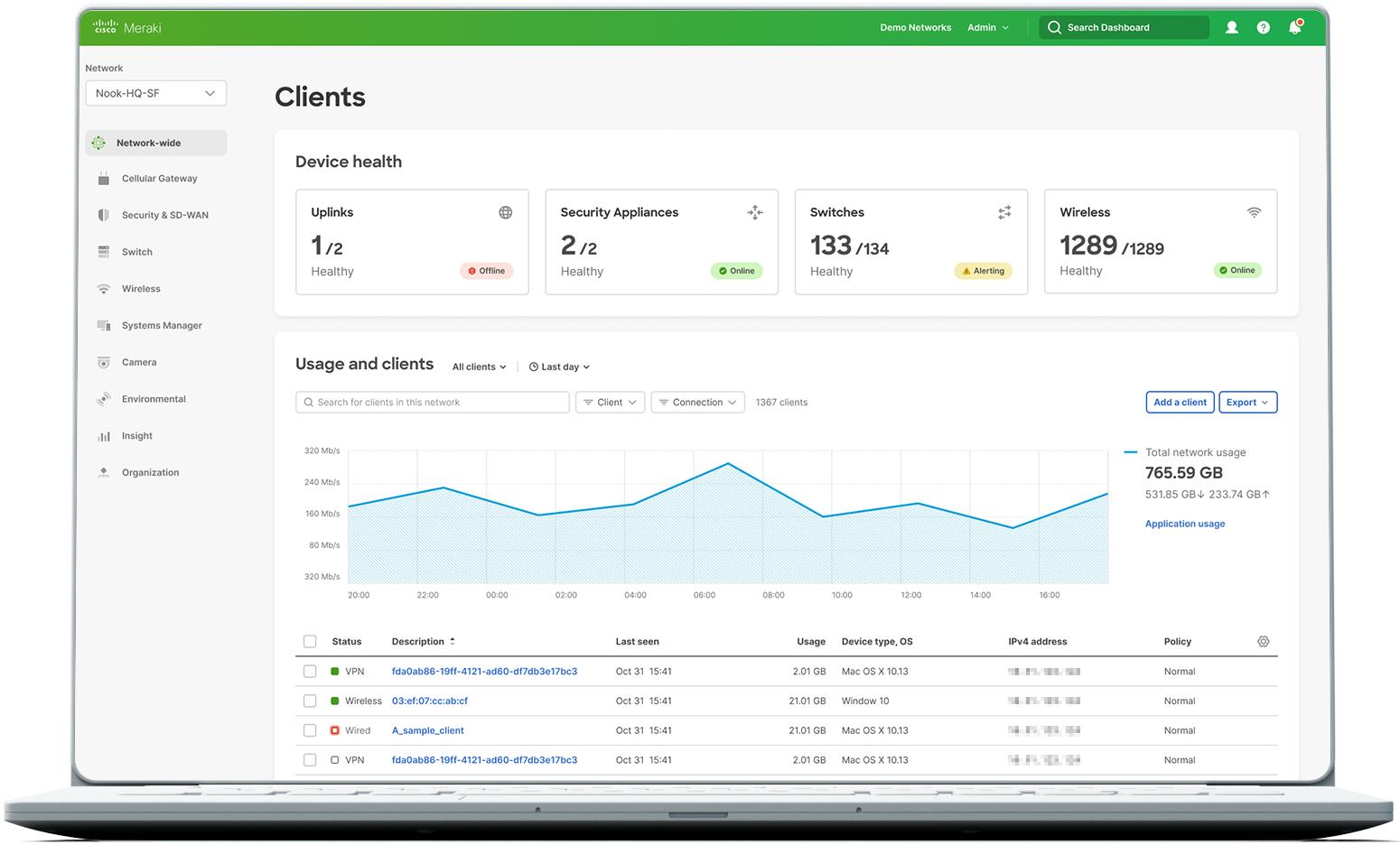Open the Last day time range dropdown
Viewport: 1400px width, 845px height.
pos(559,367)
